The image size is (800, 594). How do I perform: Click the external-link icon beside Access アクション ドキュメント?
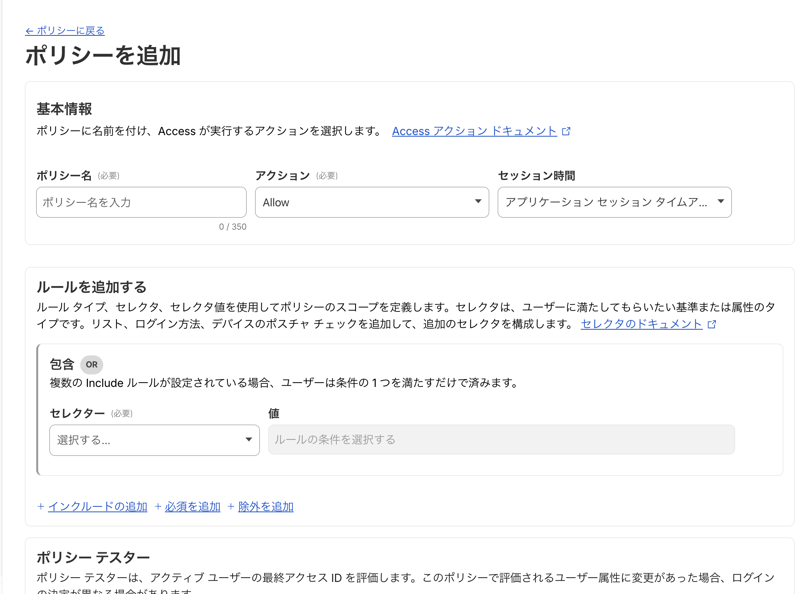coord(567,131)
